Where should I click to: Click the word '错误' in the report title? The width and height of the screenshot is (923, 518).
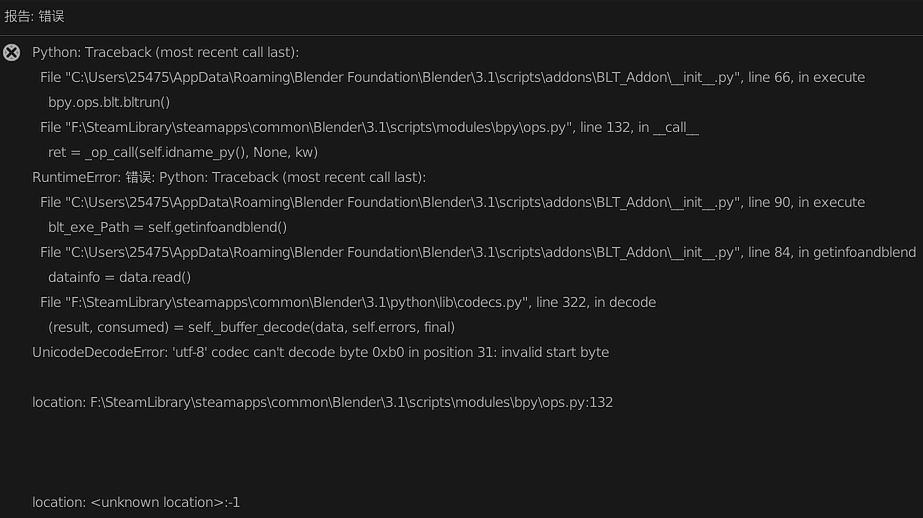[x=51, y=16]
